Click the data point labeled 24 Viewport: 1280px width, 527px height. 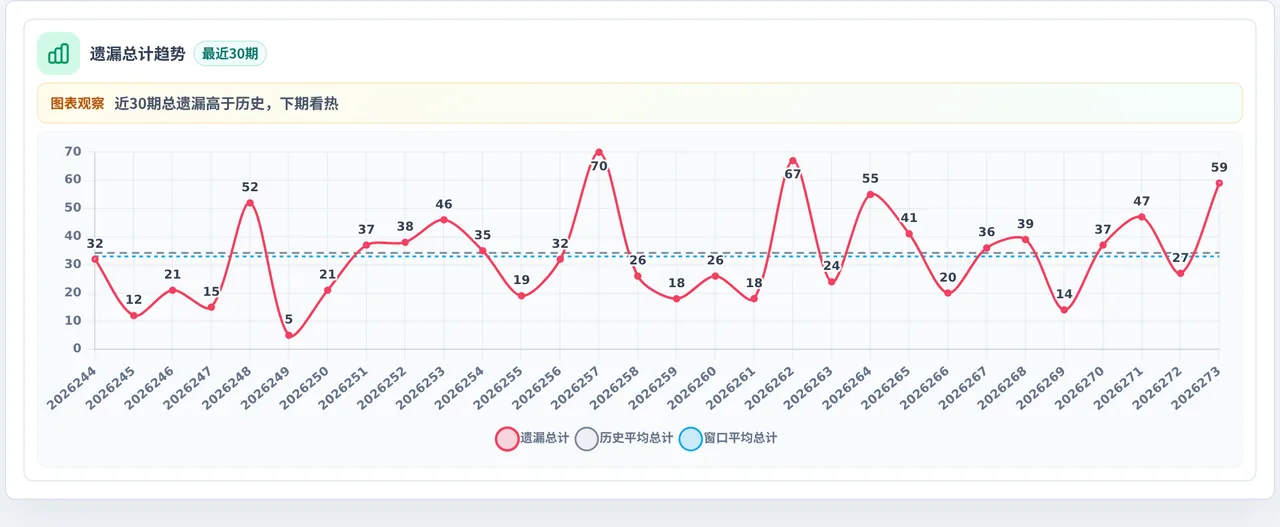click(831, 282)
